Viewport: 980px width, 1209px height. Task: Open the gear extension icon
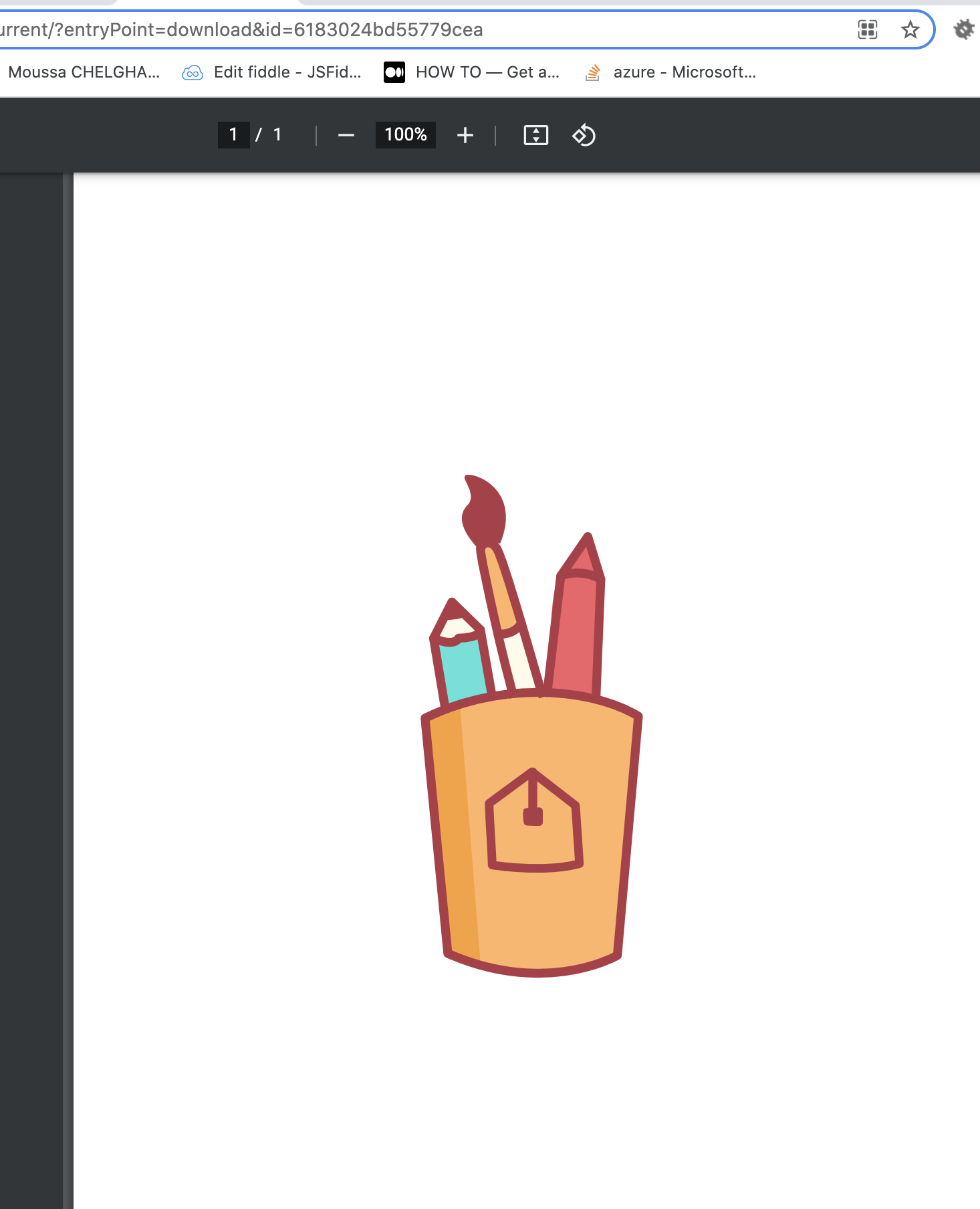pyautogui.click(x=963, y=29)
